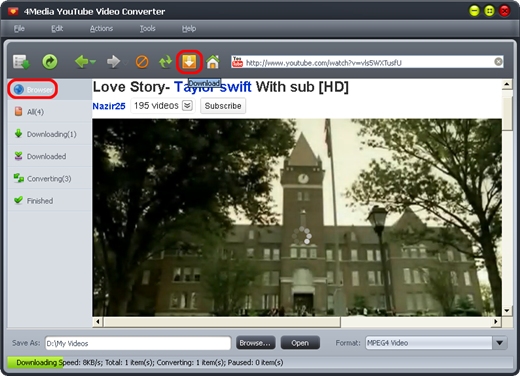Viewport: 520px width, 376px height.
Task: Maximize the window with grid button
Action: 489,11
